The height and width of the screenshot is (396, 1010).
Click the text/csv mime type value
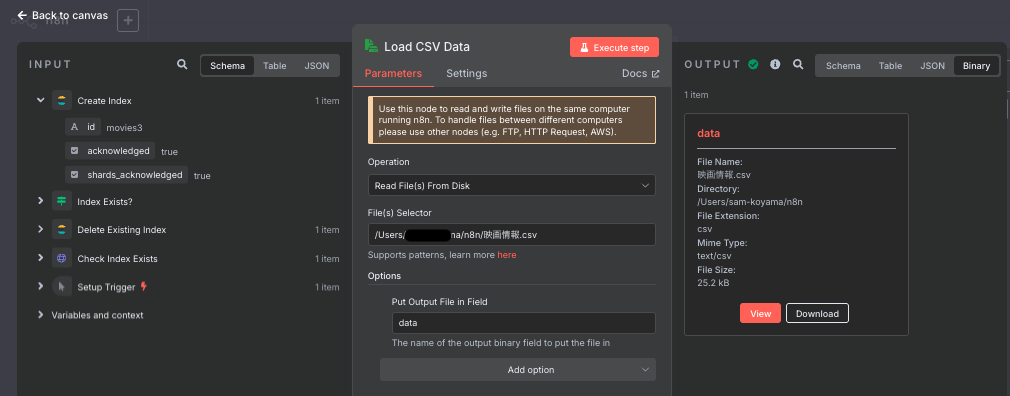714,256
